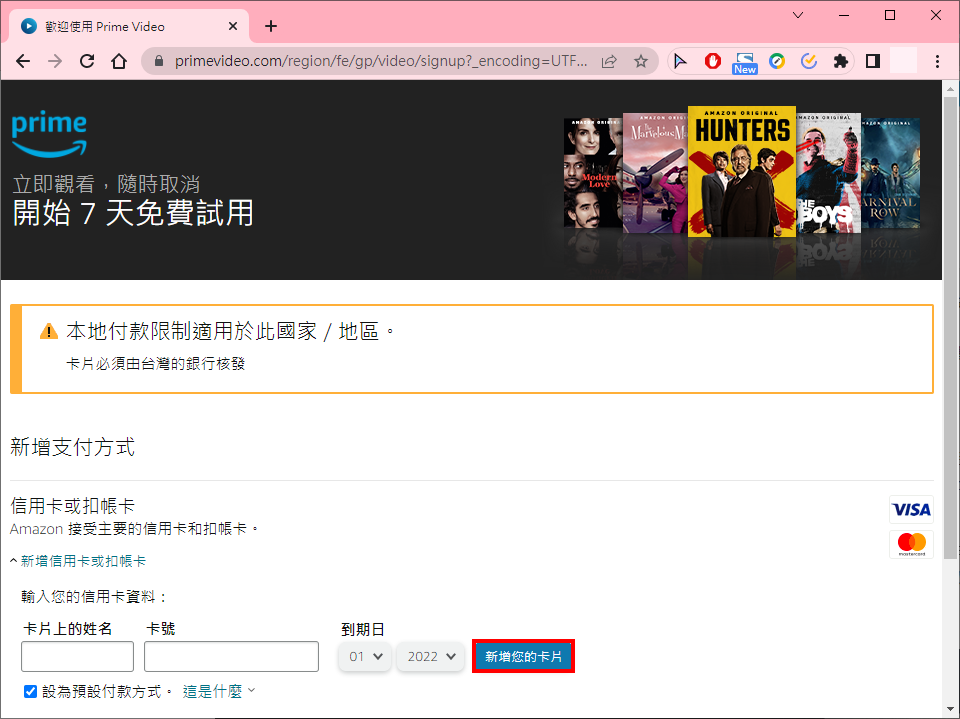The image size is (960, 719).
Task: Open the expiry year dropdown showing 2022
Action: point(430,657)
